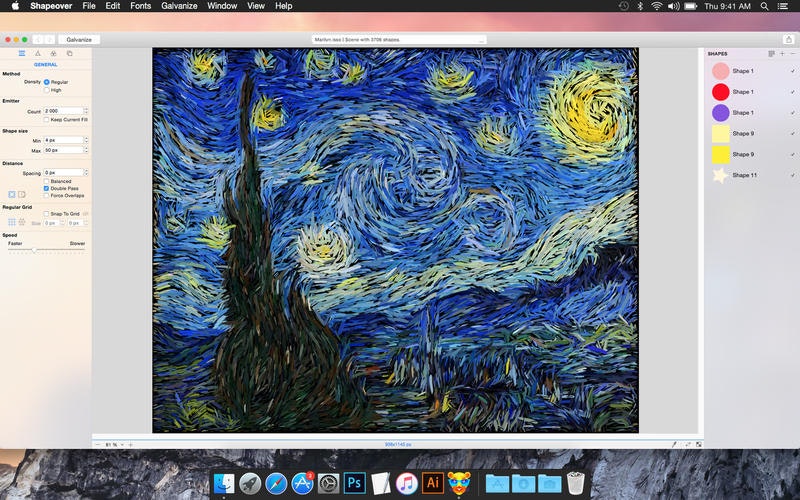Open the File menu

[x=89, y=6]
